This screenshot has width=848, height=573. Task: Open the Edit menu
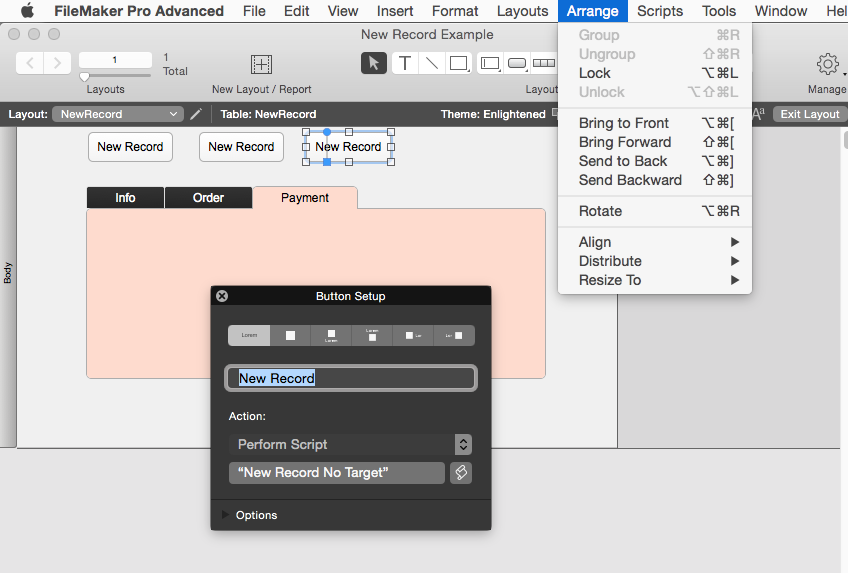tap(296, 11)
